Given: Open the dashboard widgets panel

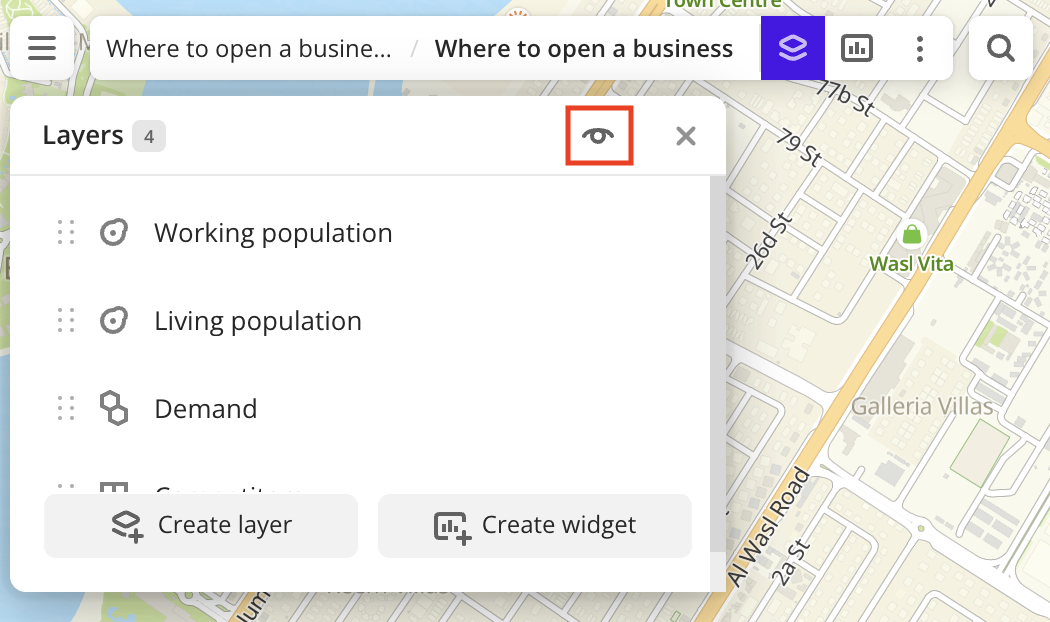Looking at the screenshot, I should click(x=857, y=48).
